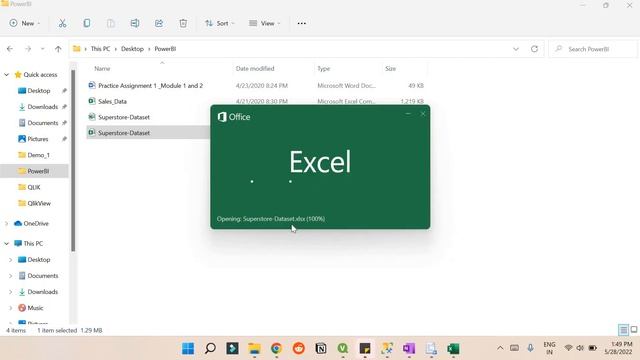Open OneNote from the taskbar
This screenshot has height=360, width=640.
tap(409, 349)
